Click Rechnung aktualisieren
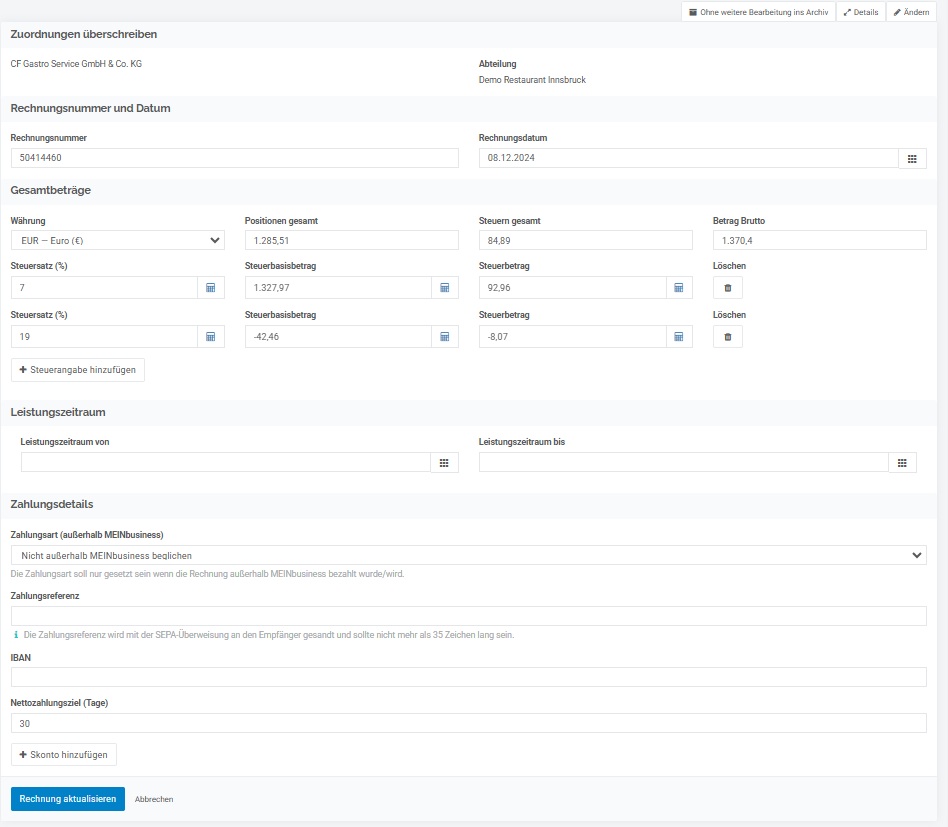 68,799
